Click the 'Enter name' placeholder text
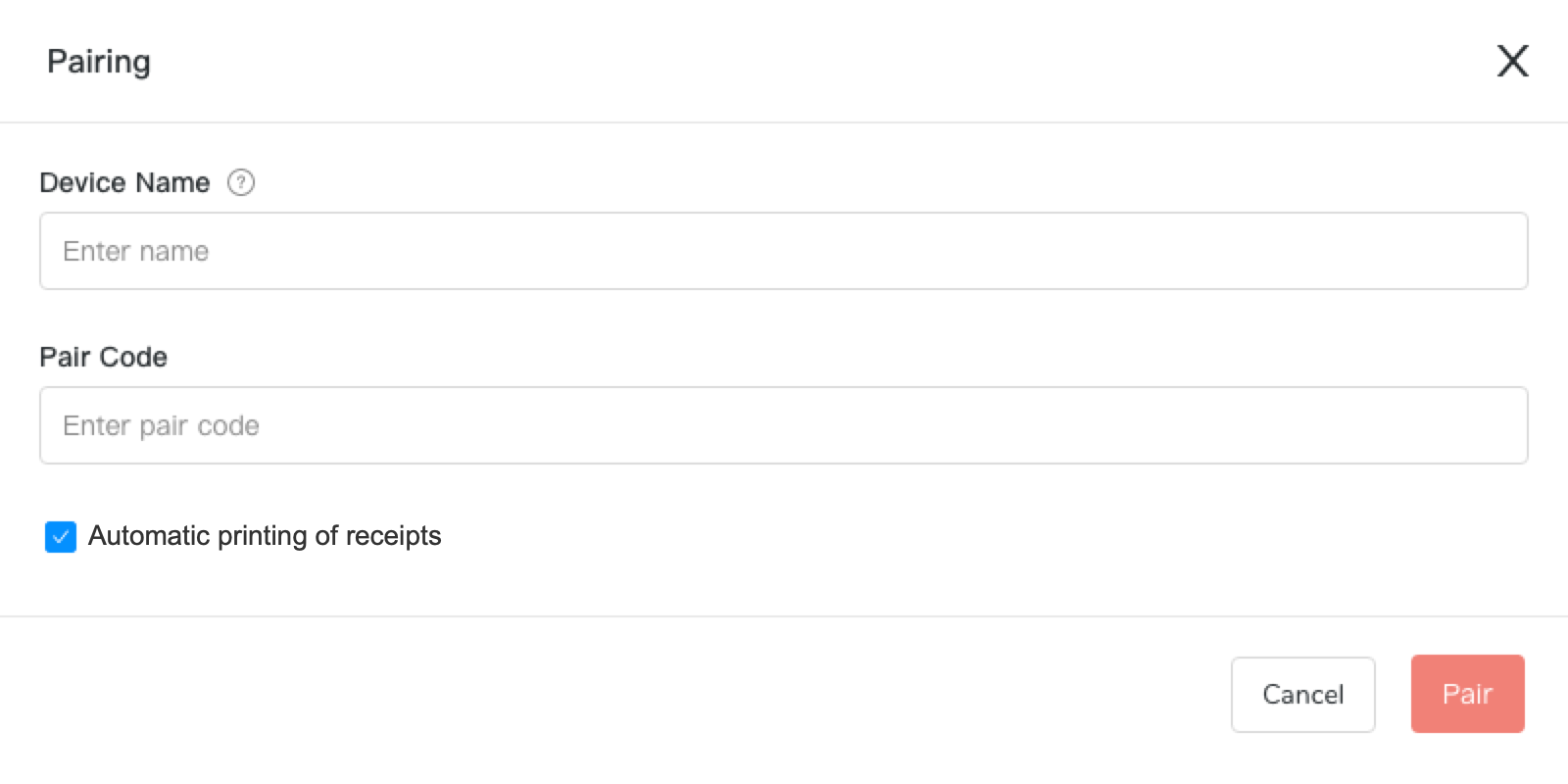The width and height of the screenshot is (1568, 784). pyautogui.click(x=135, y=251)
